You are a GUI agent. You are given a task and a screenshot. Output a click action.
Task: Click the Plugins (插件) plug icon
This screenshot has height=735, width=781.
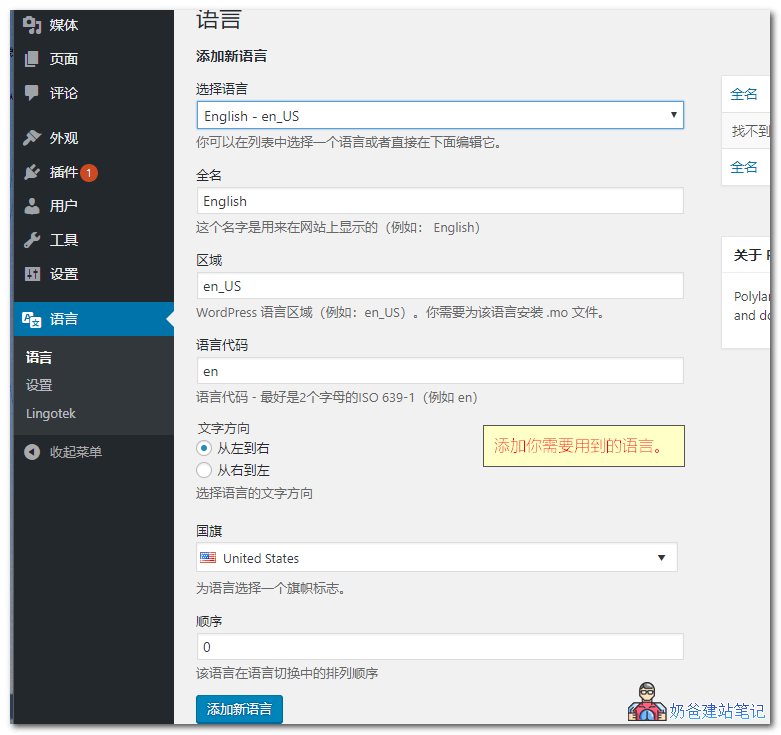pyautogui.click(x=32, y=172)
